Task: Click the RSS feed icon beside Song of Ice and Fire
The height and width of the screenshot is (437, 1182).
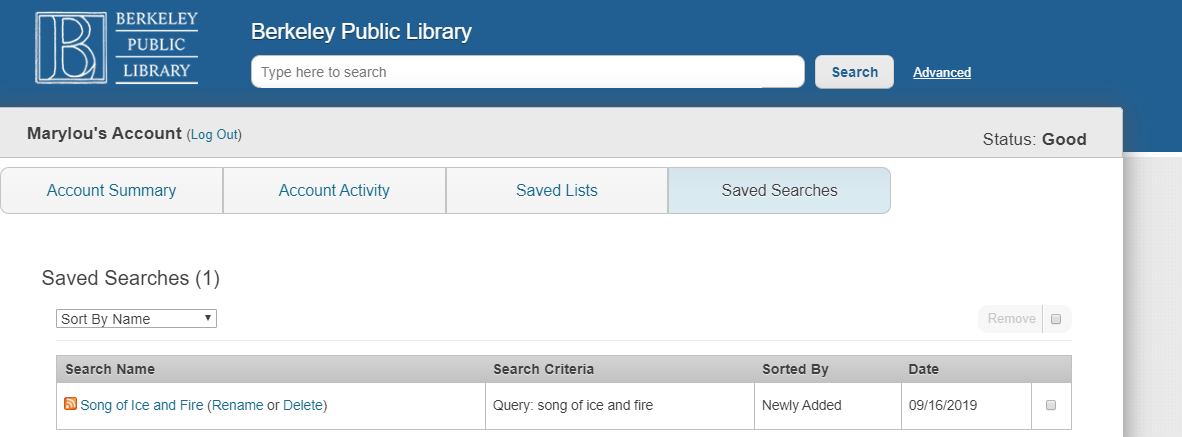Action: (x=70, y=404)
